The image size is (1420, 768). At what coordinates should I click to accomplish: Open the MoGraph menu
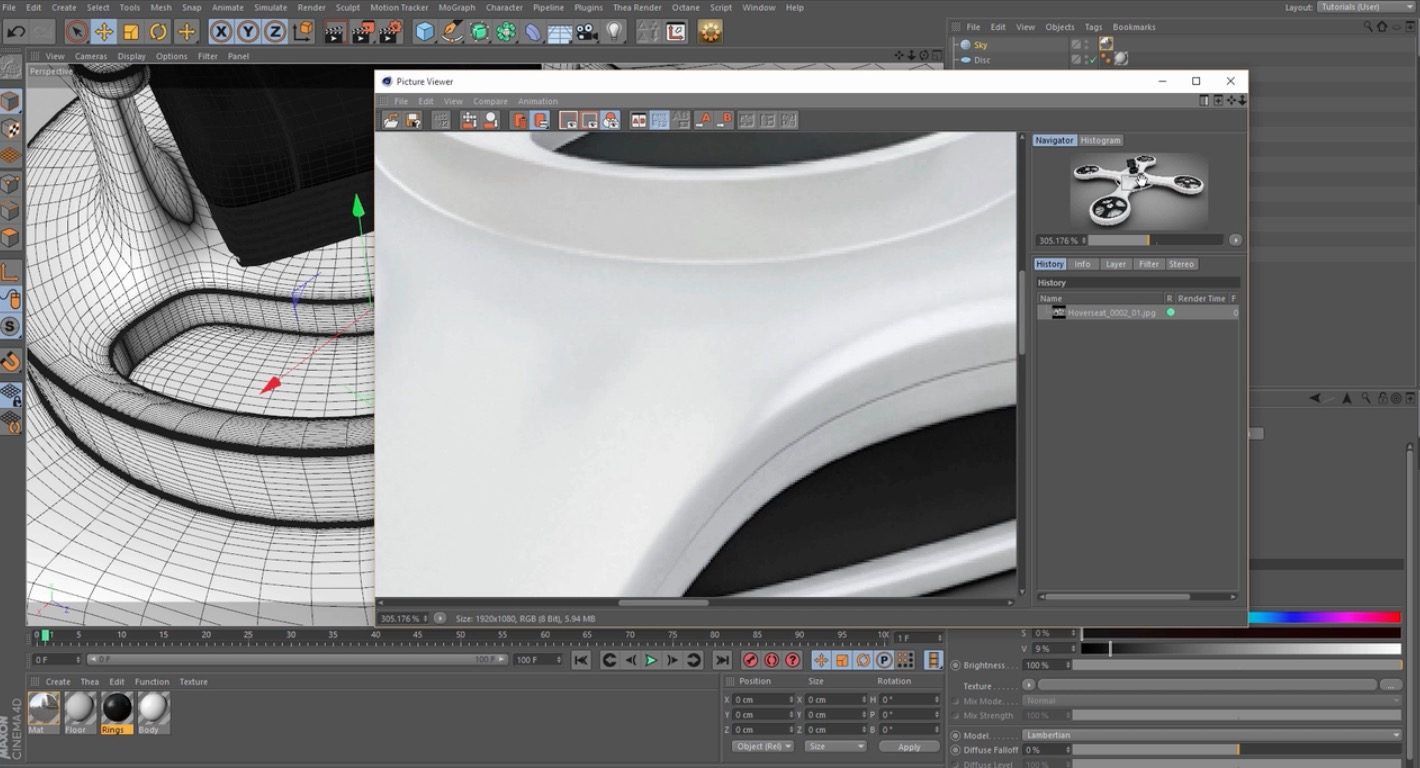[x=457, y=7]
